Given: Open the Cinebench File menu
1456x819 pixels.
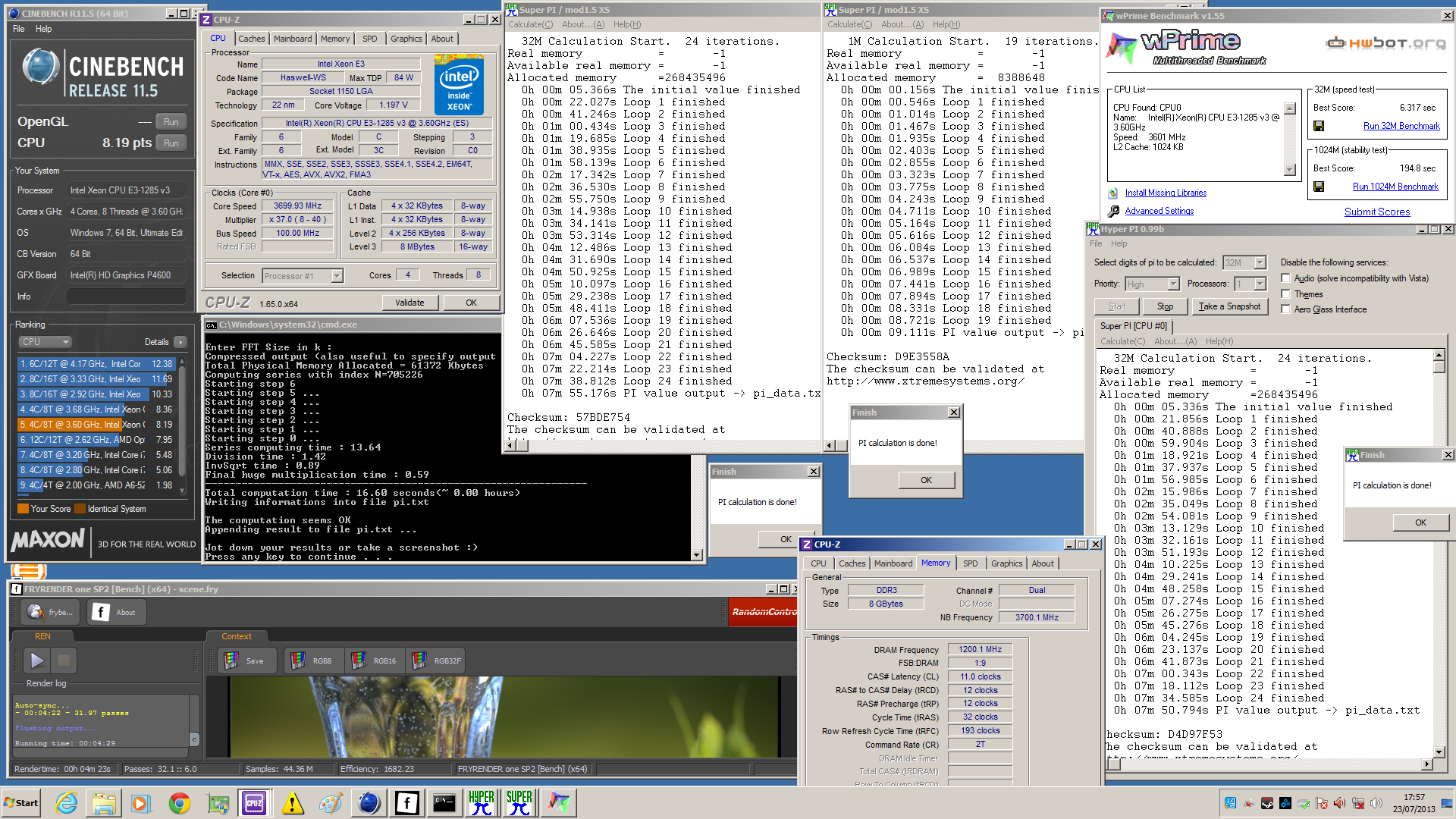Looking at the screenshot, I should [19, 29].
